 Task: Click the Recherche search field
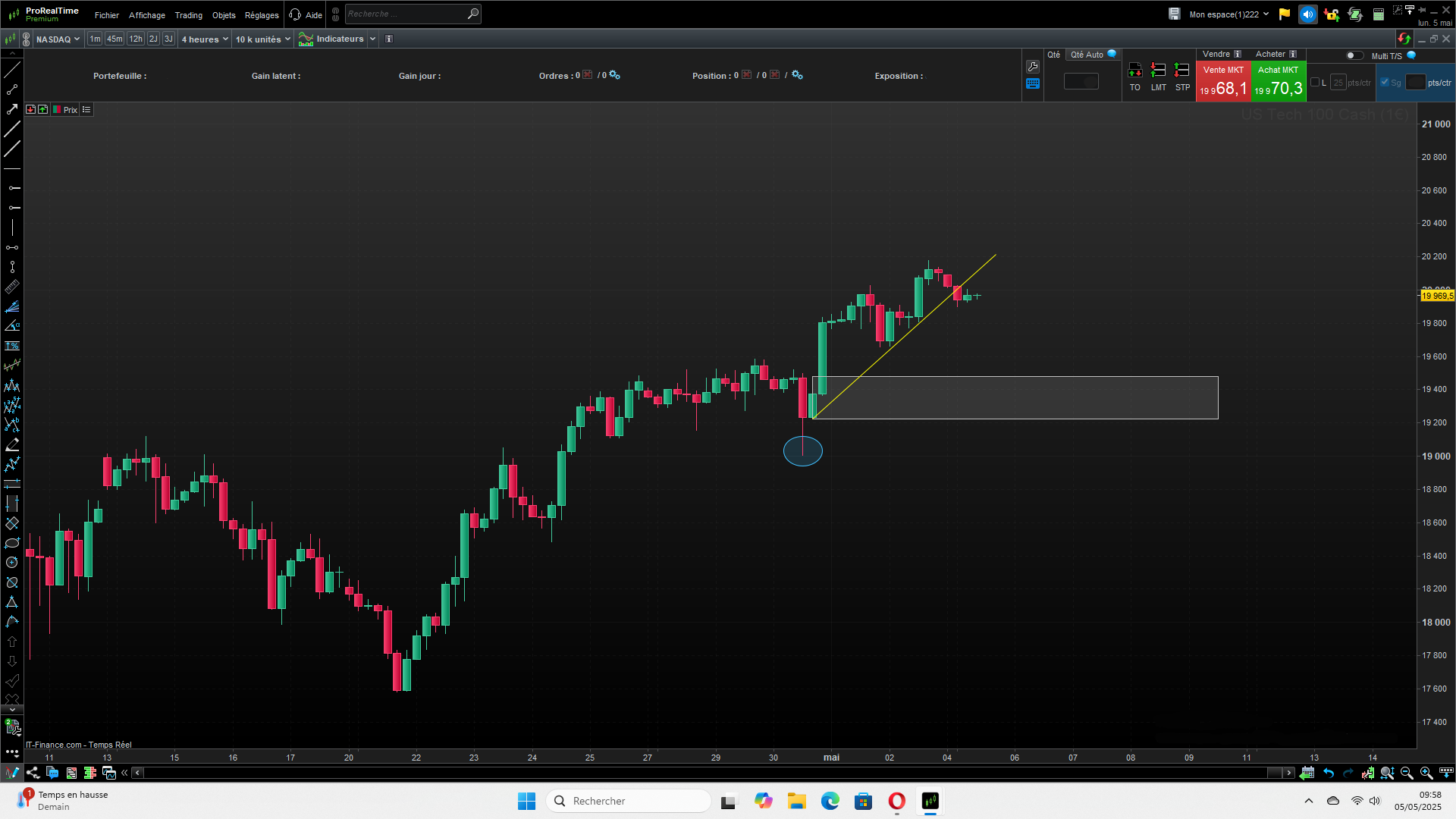click(x=406, y=14)
